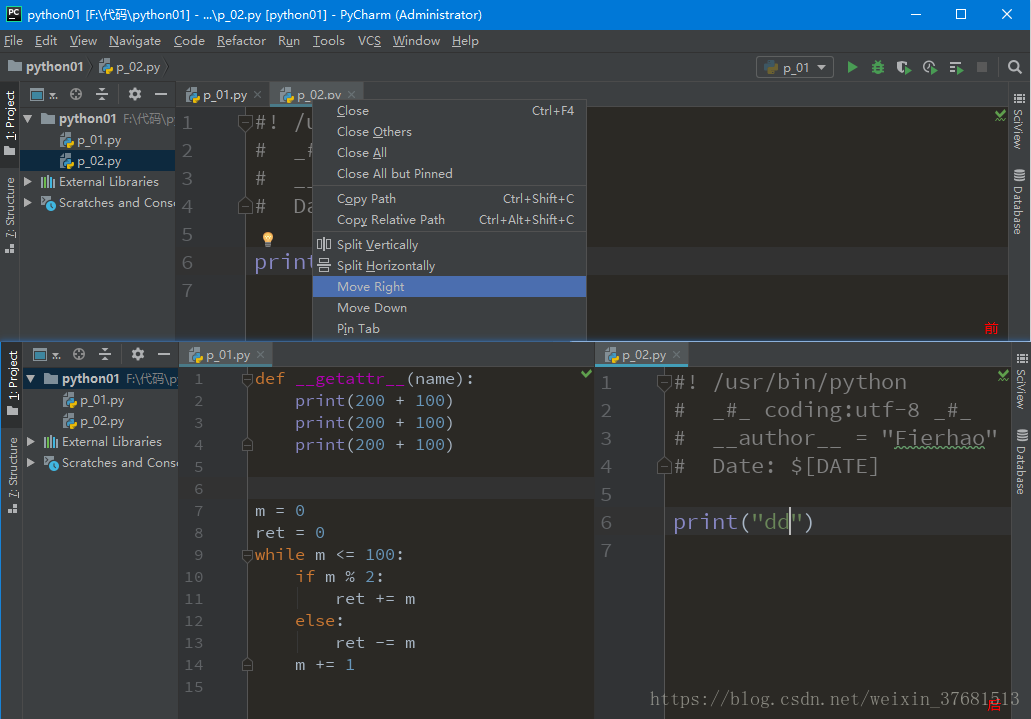1031x719 pixels.
Task: Click the grey stop button
Action: pos(982,67)
